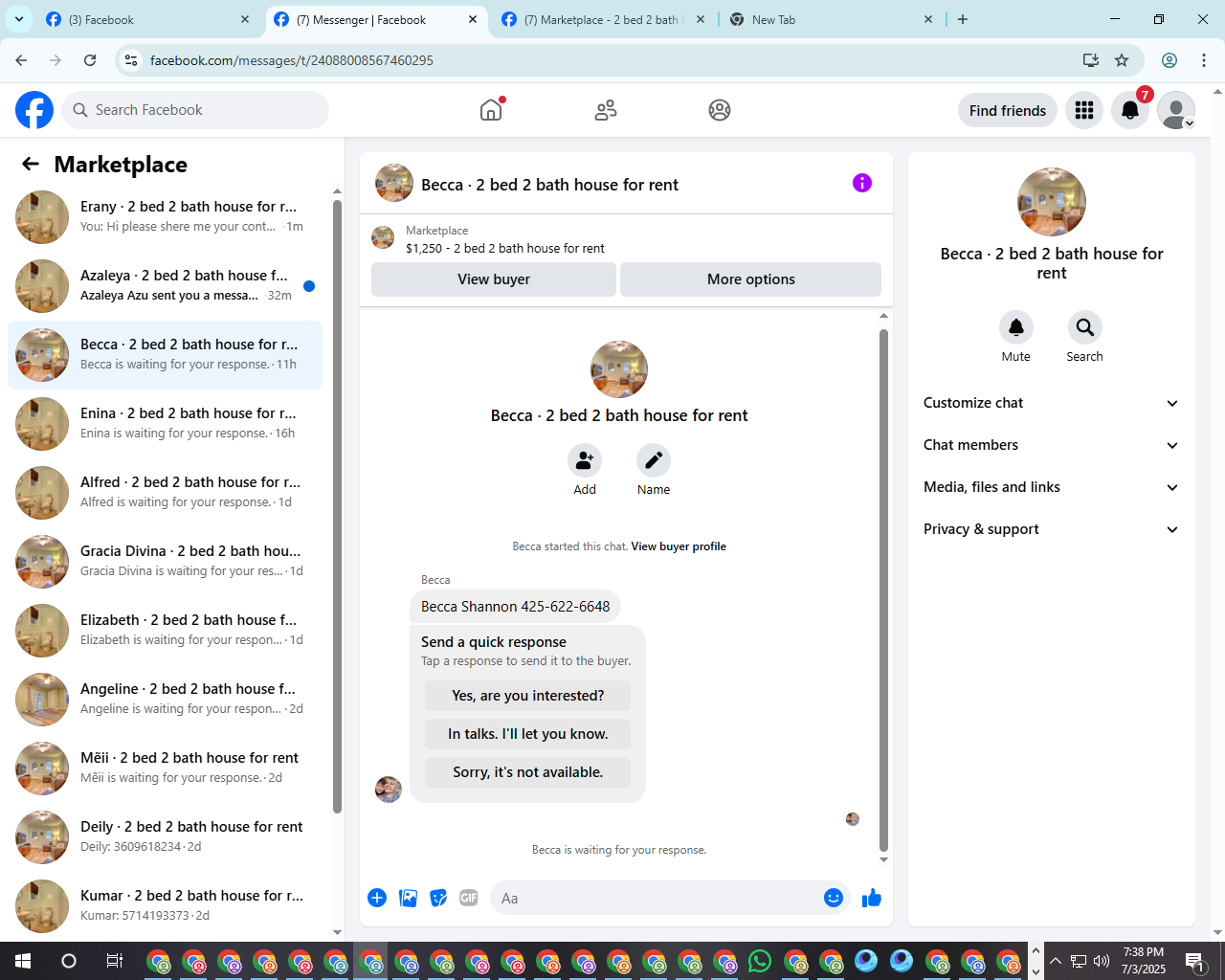Open the purple conversation info icon

862,183
